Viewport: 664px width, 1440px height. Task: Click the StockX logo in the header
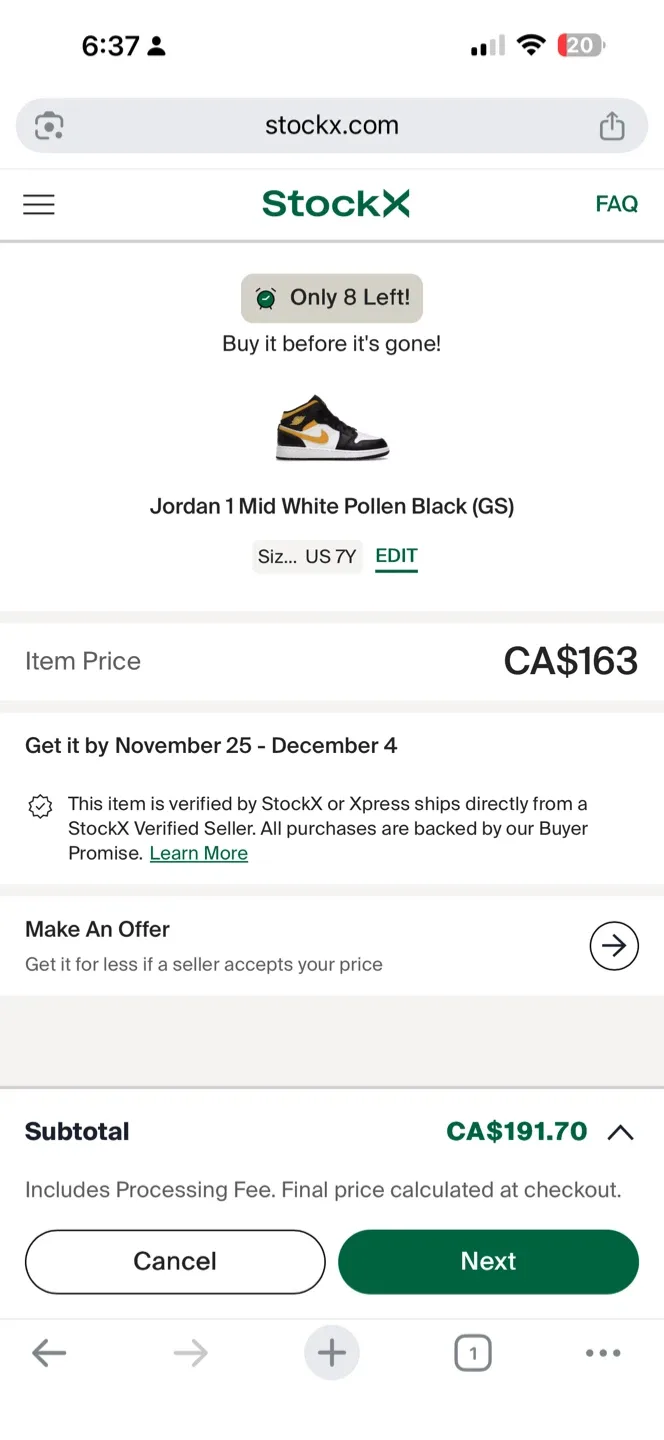(x=335, y=203)
